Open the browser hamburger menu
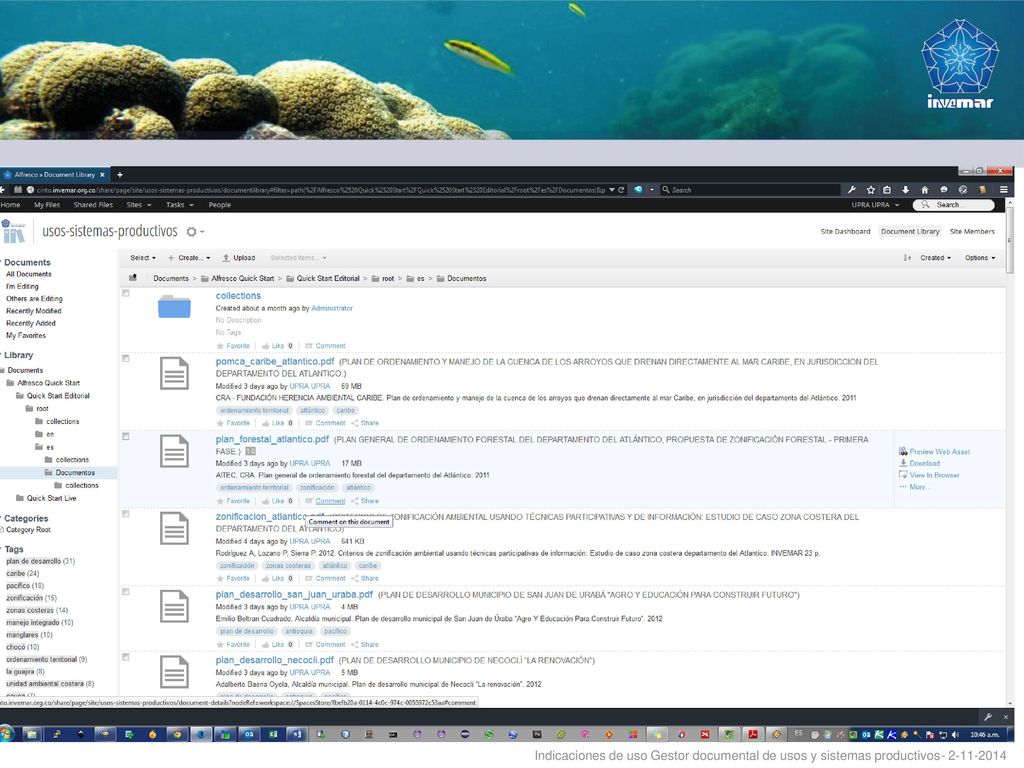The image size is (1024, 768). click(1004, 190)
